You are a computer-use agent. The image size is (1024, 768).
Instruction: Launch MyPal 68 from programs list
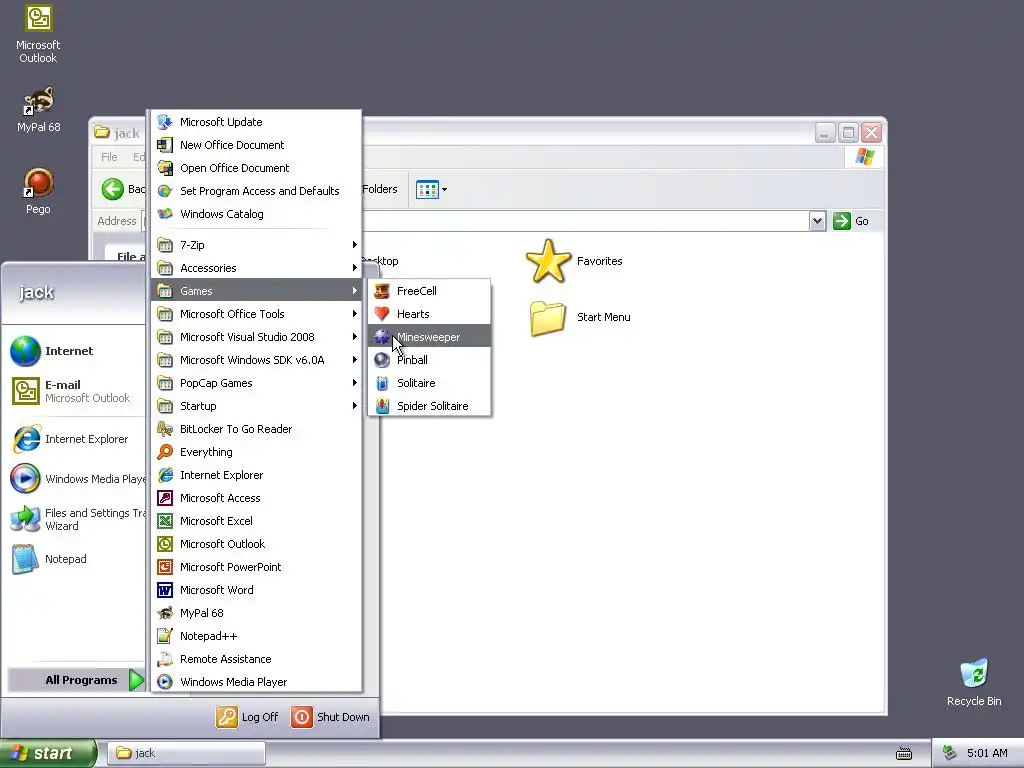pyautogui.click(x=257, y=613)
